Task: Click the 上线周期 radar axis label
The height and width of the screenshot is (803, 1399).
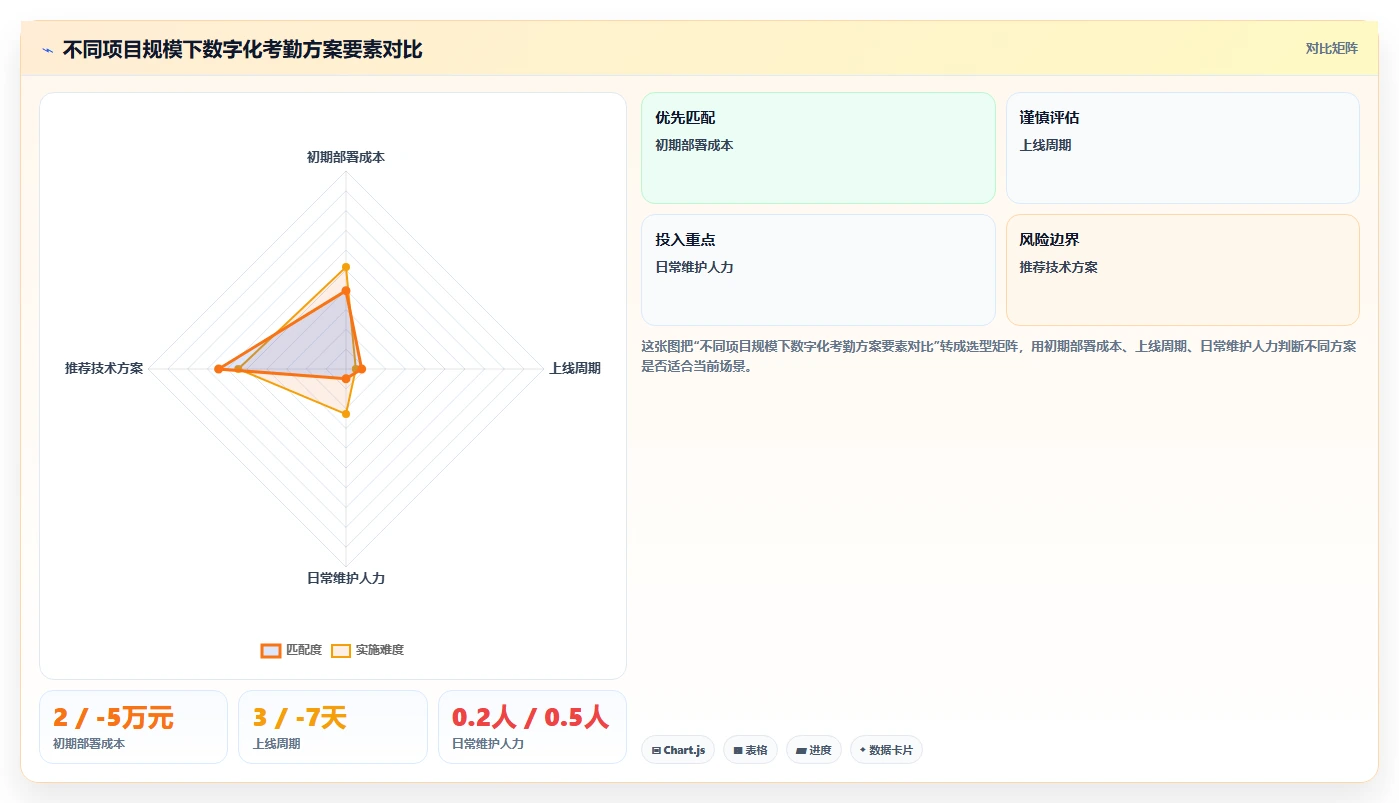Action: (575, 368)
